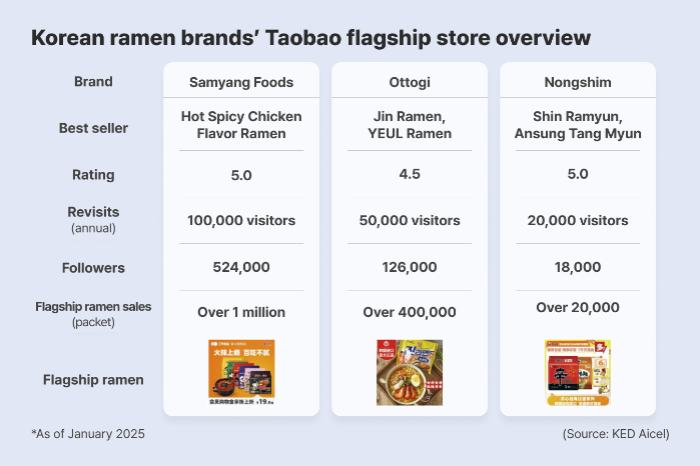Click the Best seller row label
The width and height of the screenshot is (700, 466).
pyautogui.click(x=93, y=128)
